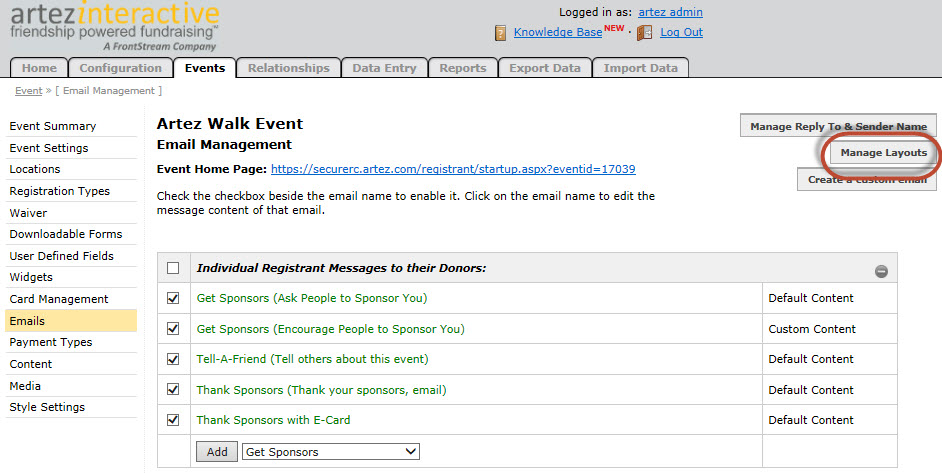
Task: Click the Knowledge Base book icon
Action: coord(500,32)
